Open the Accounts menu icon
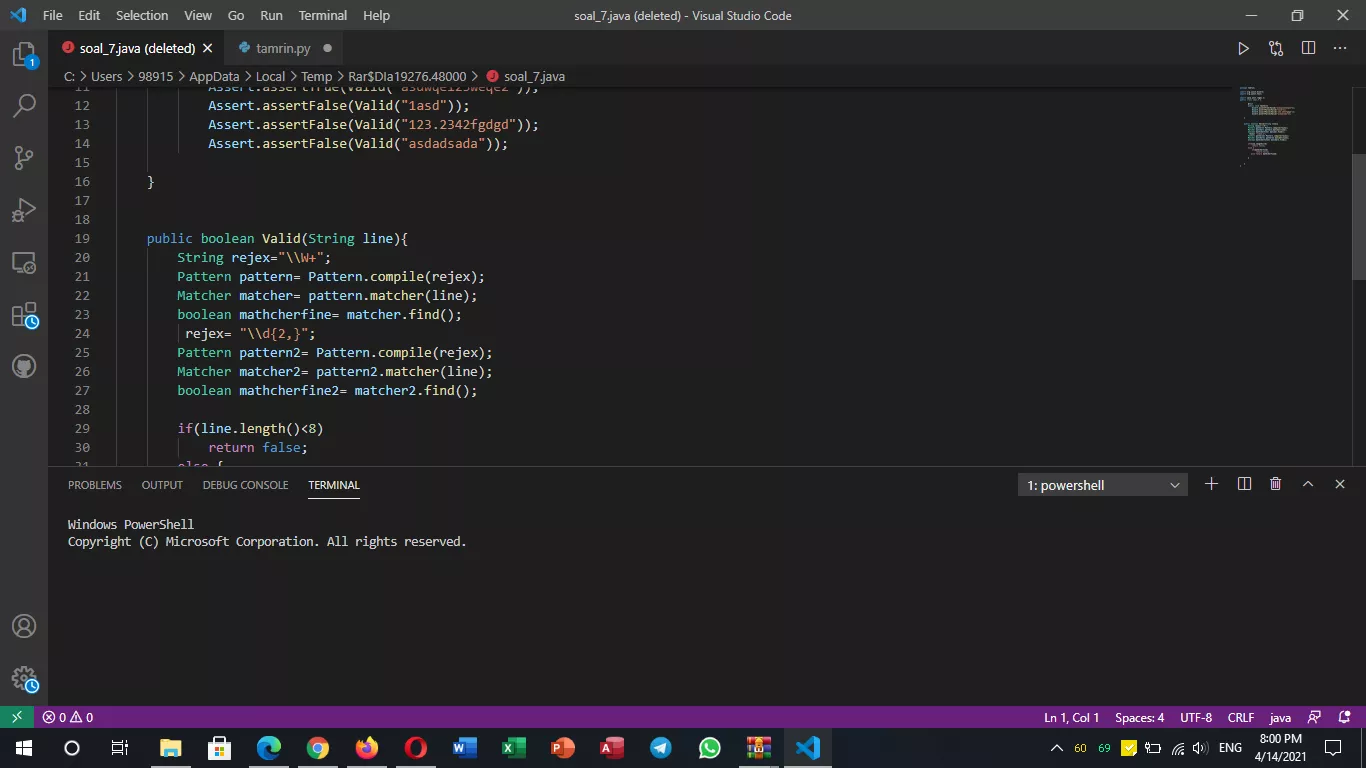The height and width of the screenshot is (768, 1366). point(24,626)
